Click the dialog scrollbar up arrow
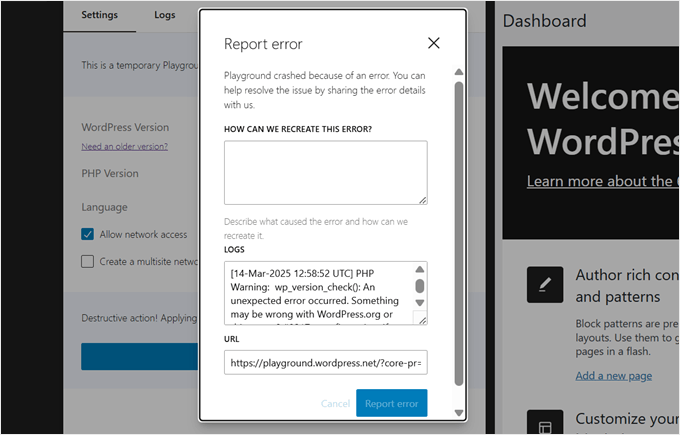This screenshot has height=435, width=680. click(x=459, y=72)
